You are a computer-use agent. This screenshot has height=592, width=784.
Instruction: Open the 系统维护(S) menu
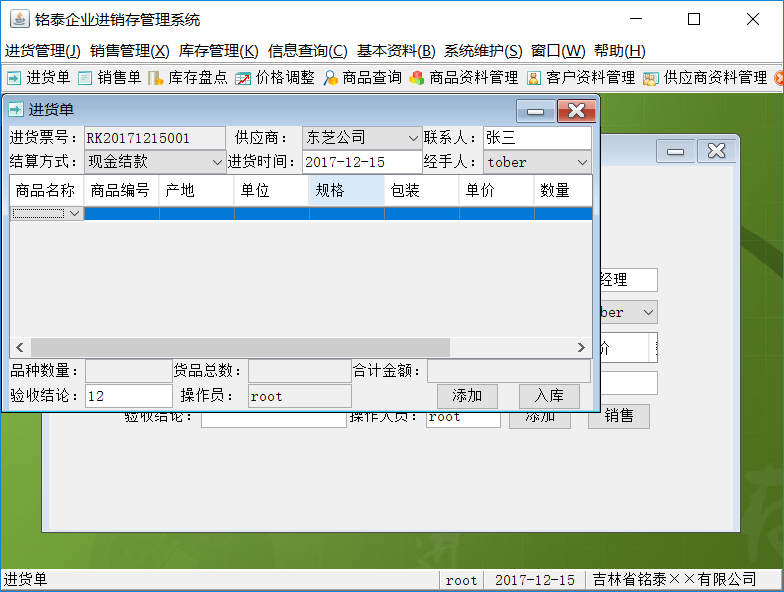coord(483,50)
